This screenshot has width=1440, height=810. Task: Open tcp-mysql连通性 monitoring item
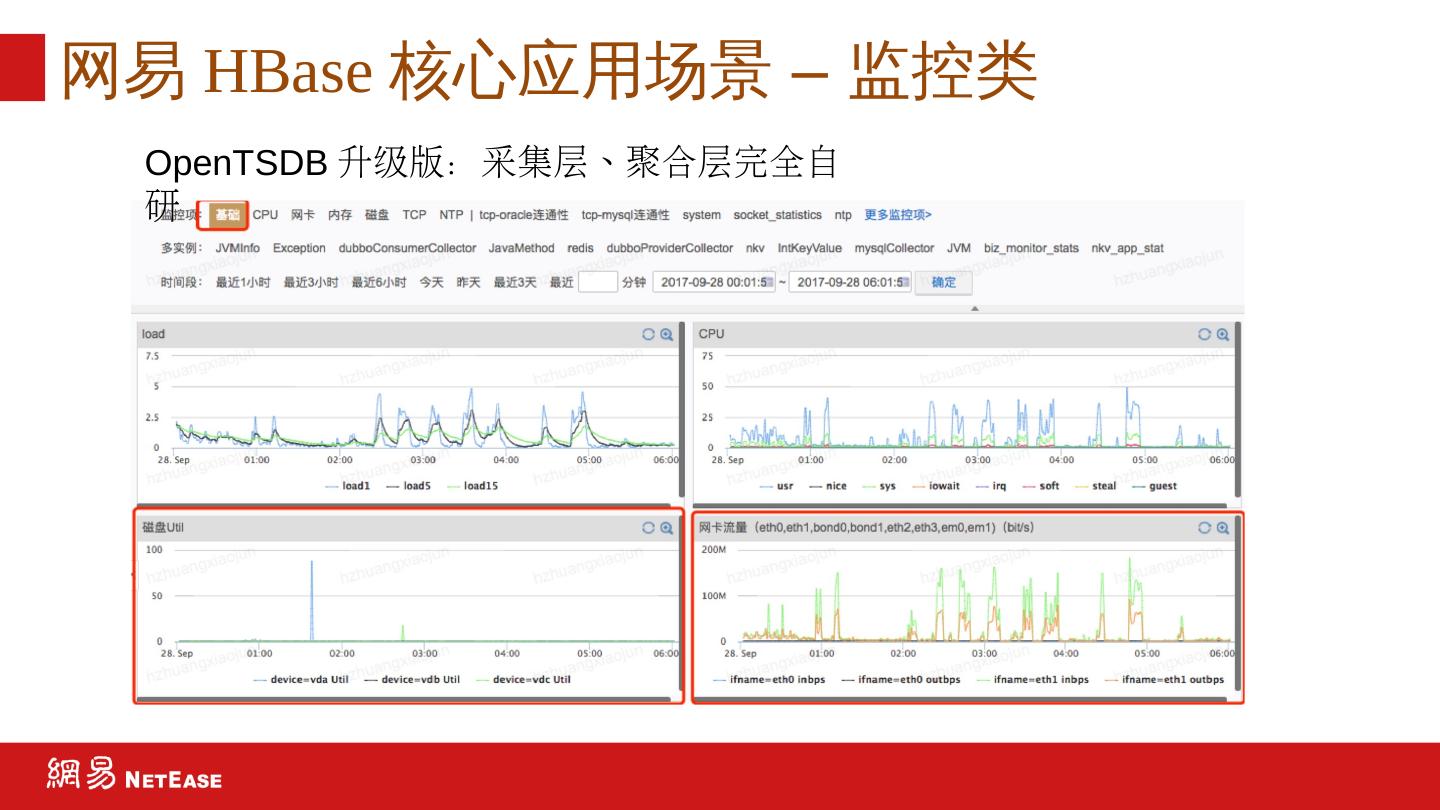tap(626, 215)
